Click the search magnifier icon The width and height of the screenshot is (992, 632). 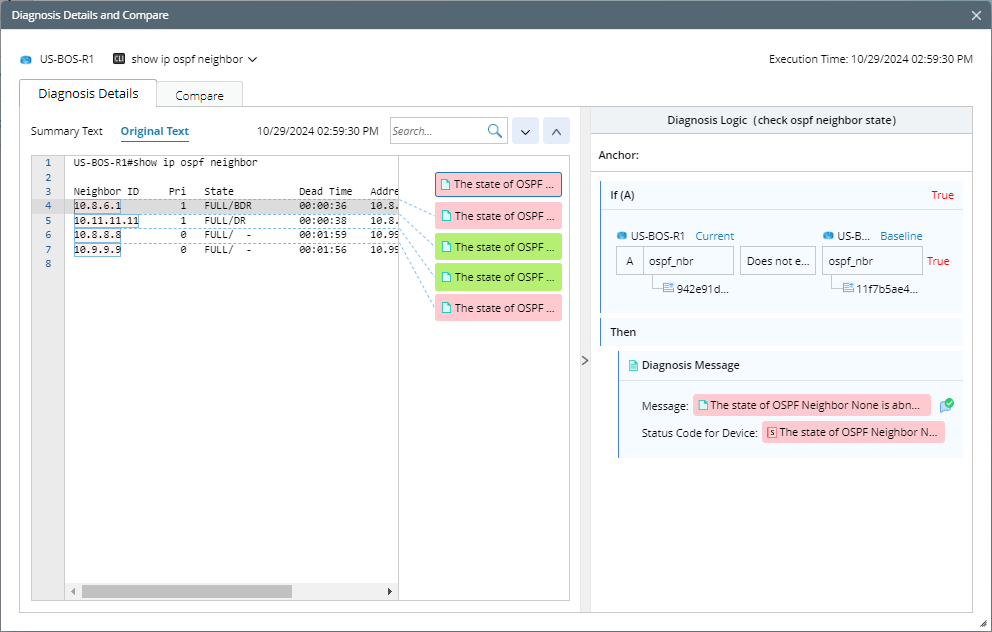495,131
